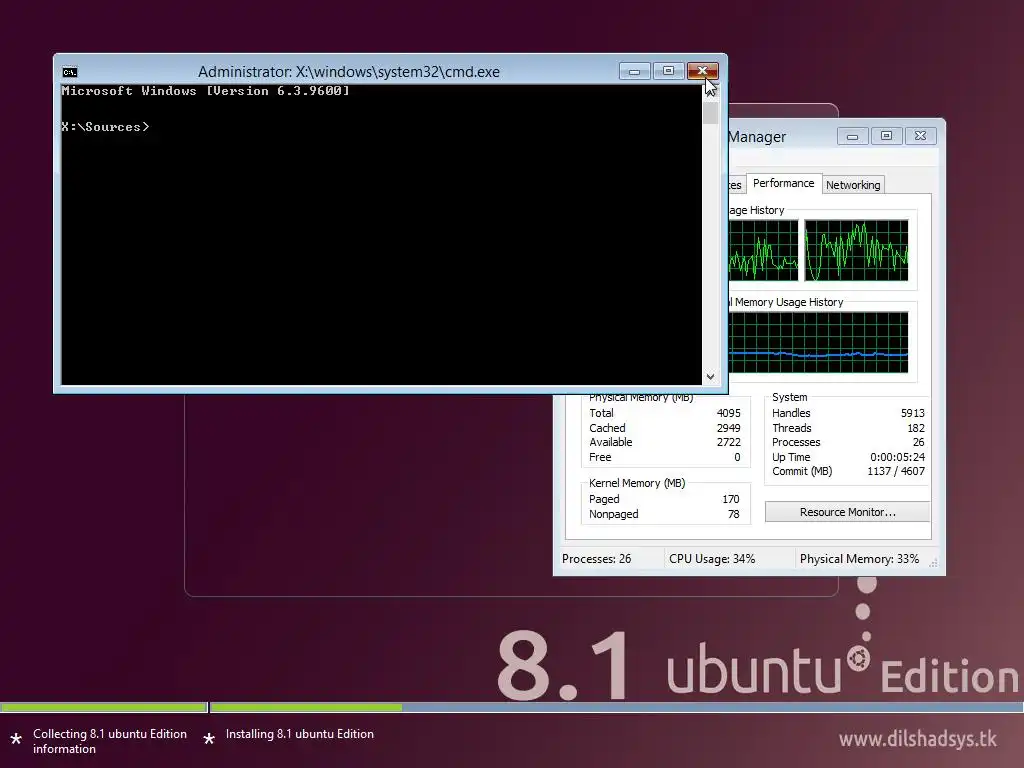Open the cmd.exe window system menu icon
The image size is (1024, 768).
[70, 72]
